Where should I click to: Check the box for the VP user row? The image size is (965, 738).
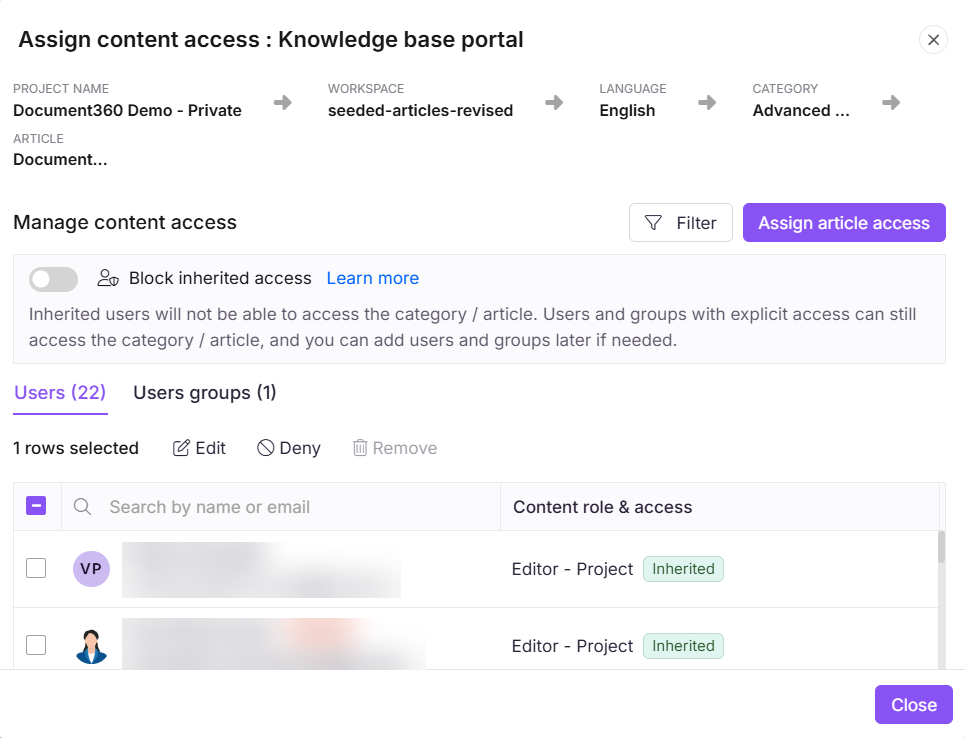pos(36,568)
